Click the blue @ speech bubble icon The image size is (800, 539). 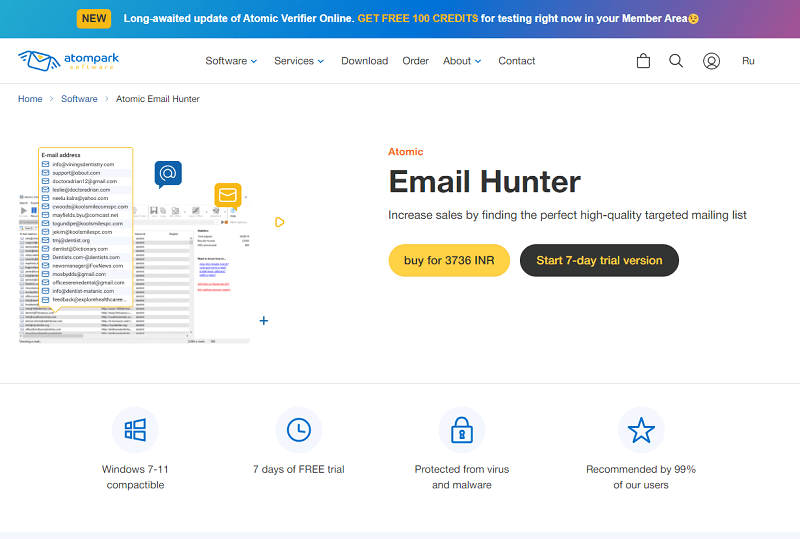point(168,174)
